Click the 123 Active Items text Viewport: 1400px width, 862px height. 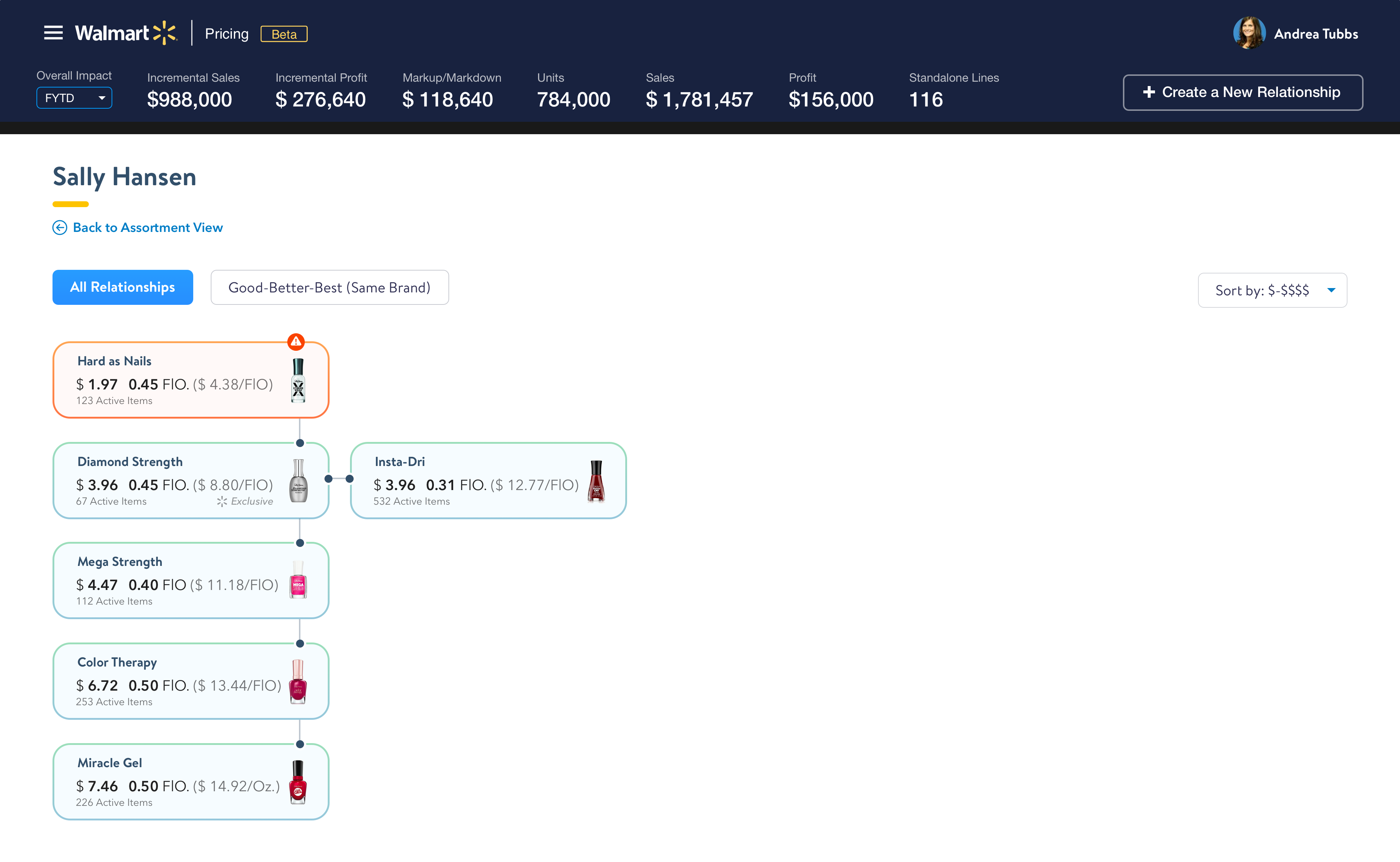click(114, 401)
